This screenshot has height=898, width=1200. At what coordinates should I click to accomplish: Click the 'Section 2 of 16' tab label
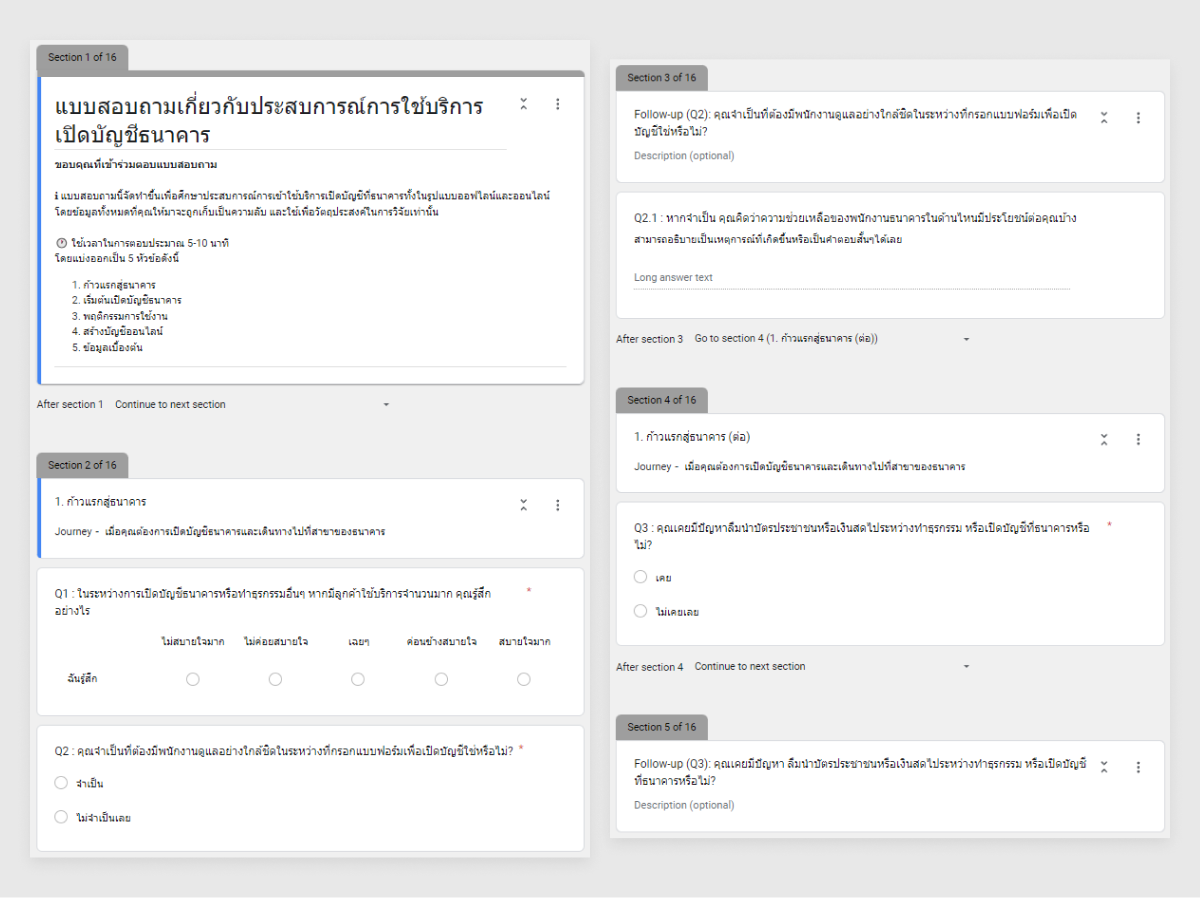coord(82,465)
